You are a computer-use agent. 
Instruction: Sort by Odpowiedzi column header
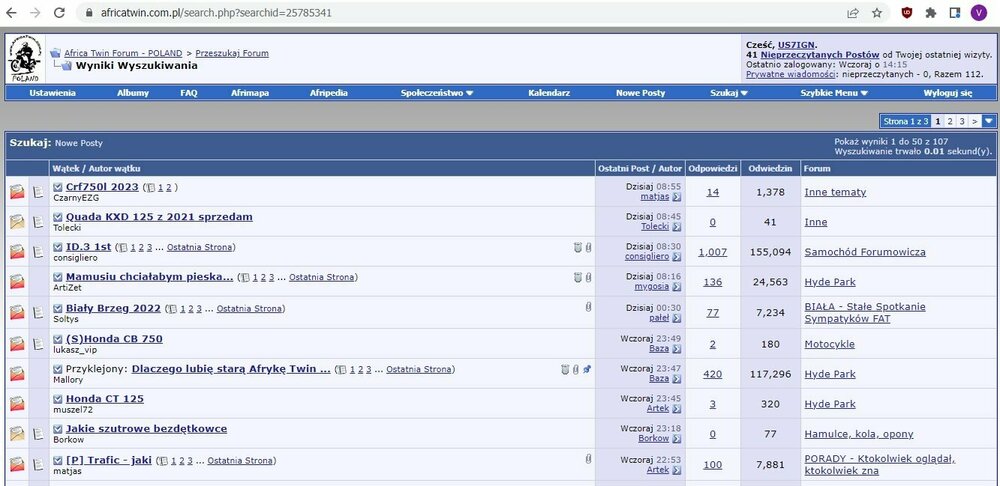point(712,168)
